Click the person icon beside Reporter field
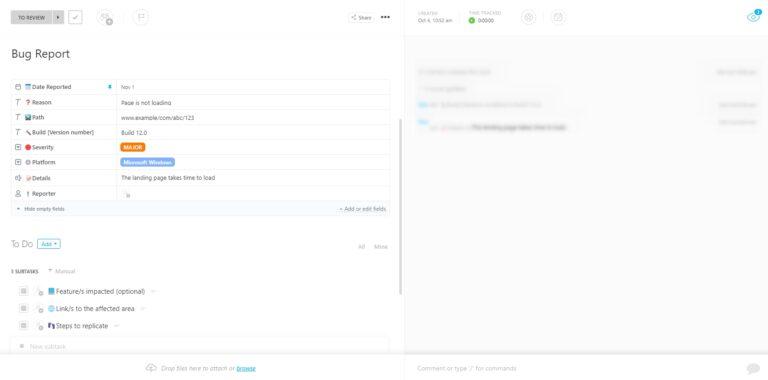This screenshot has height=380, width=768. click(x=18, y=193)
